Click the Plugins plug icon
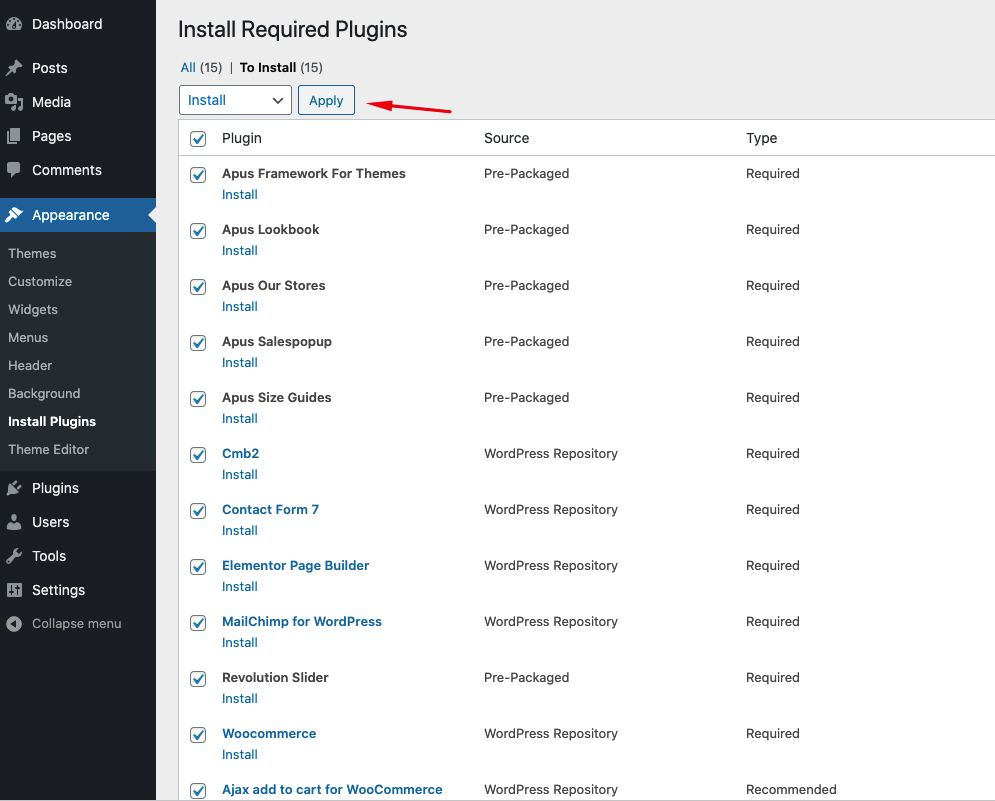The width and height of the screenshot is (995, 801). pyautogui.click(x=14, y=488)
